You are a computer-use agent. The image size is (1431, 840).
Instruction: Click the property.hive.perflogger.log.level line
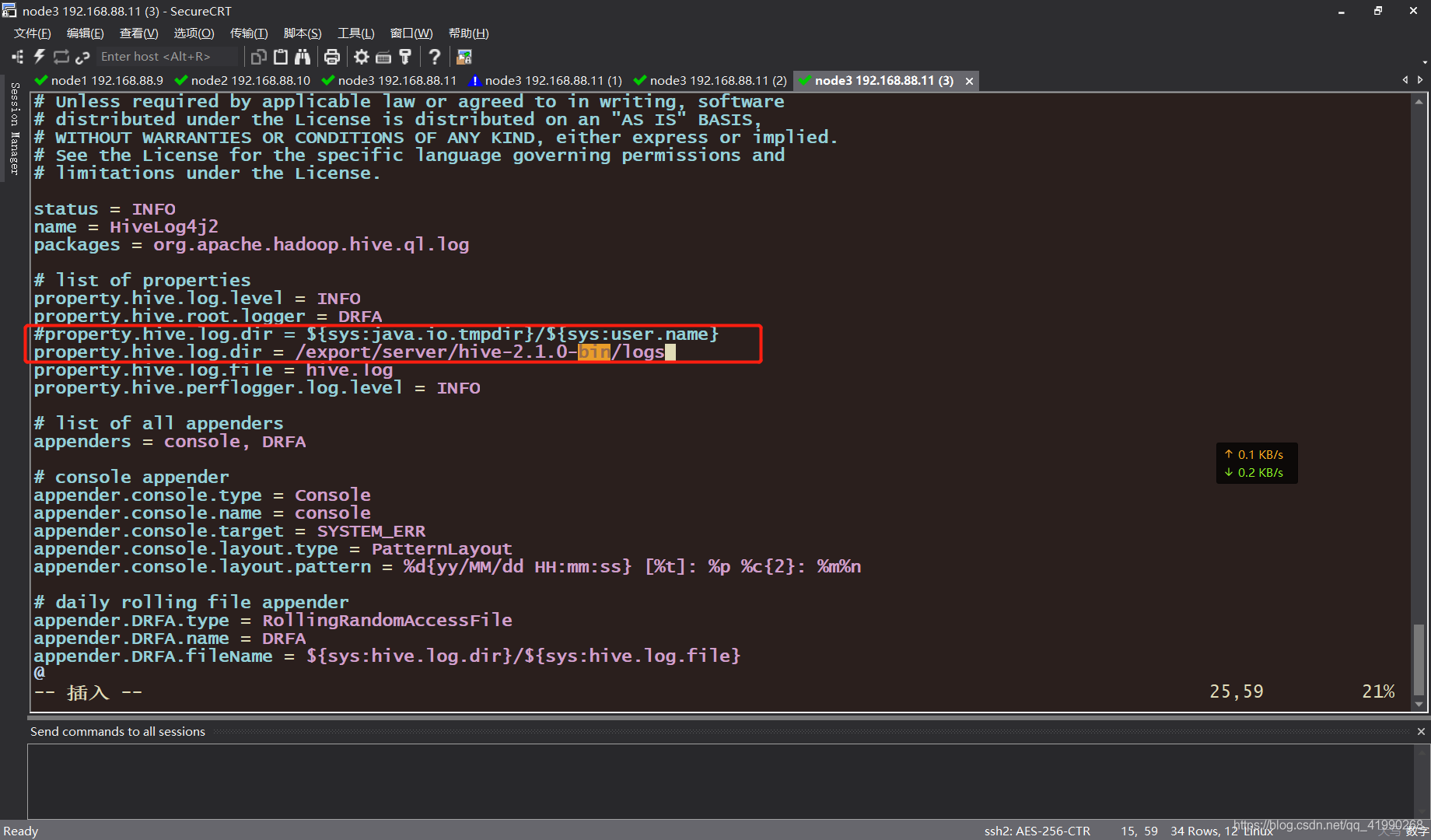[257, 388]
